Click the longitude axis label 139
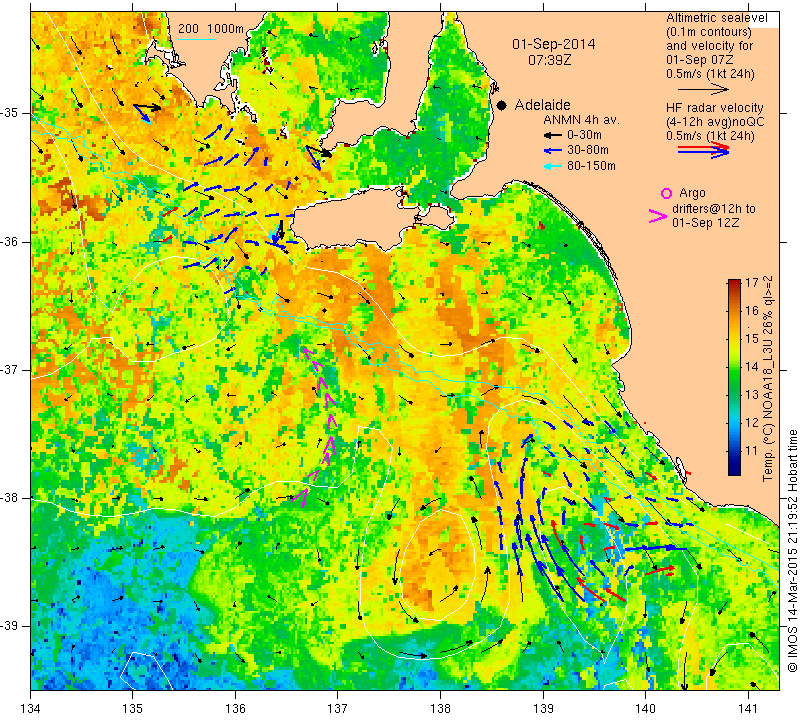 [543, 708]
